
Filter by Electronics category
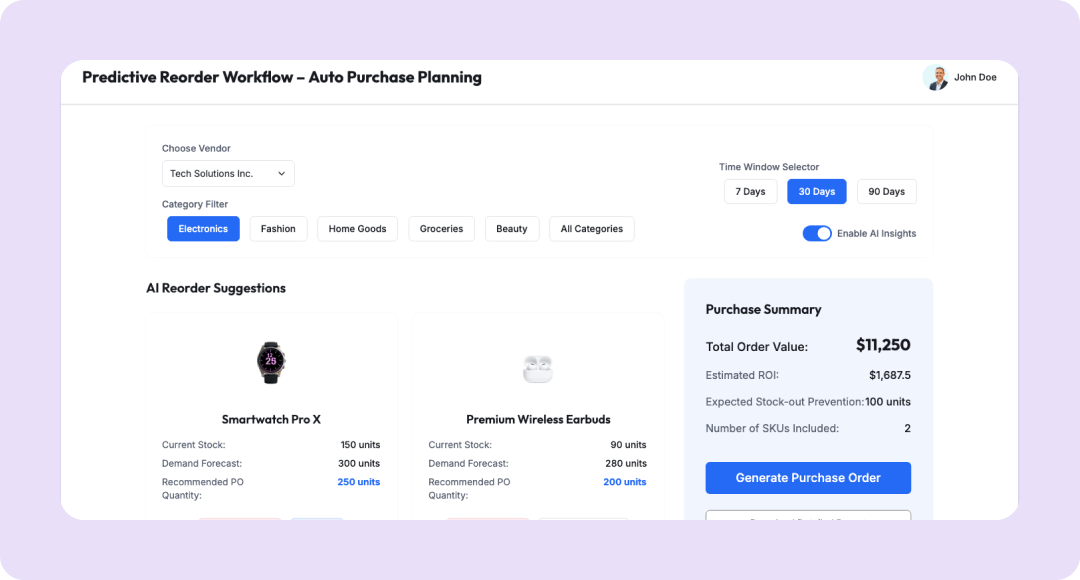(x=203, y=229)
